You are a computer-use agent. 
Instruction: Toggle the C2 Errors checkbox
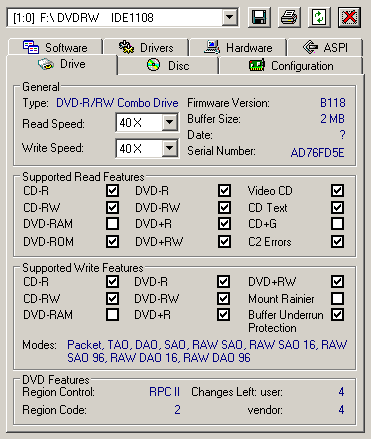pyautogui.click(x=337, y=242)
